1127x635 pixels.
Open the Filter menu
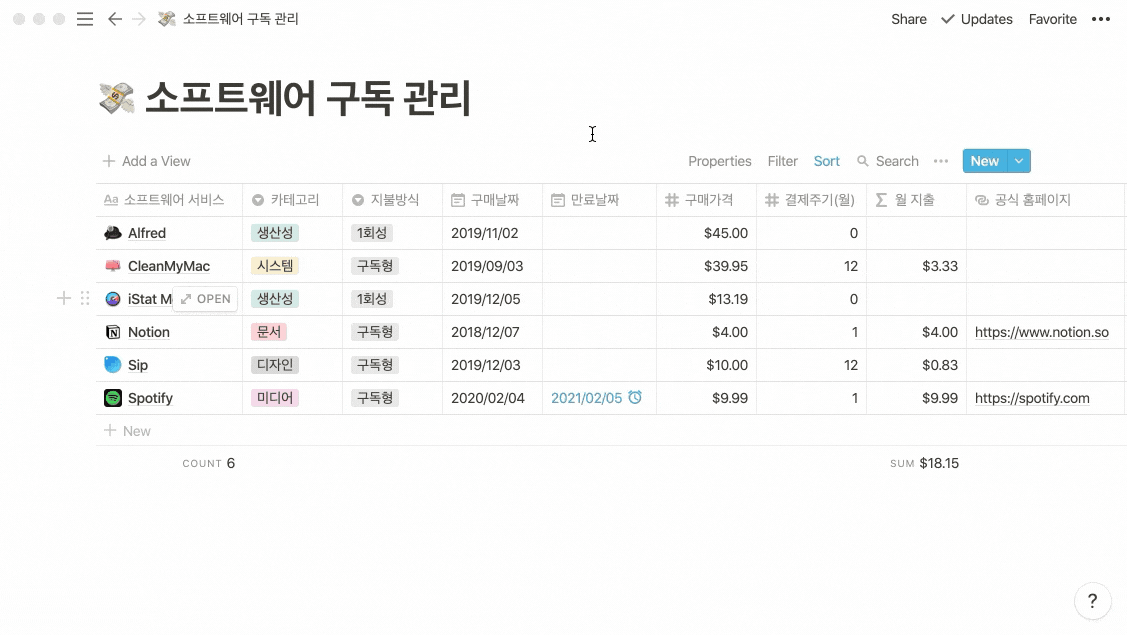783,161
